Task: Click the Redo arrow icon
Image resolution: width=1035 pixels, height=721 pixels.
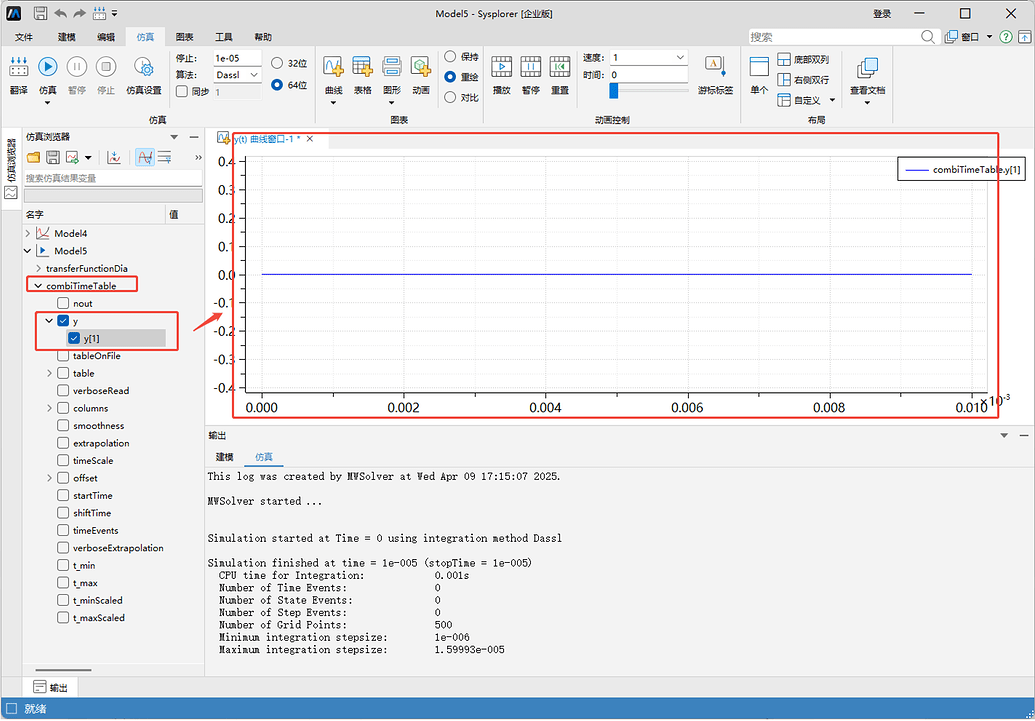Action: [80, 13]
